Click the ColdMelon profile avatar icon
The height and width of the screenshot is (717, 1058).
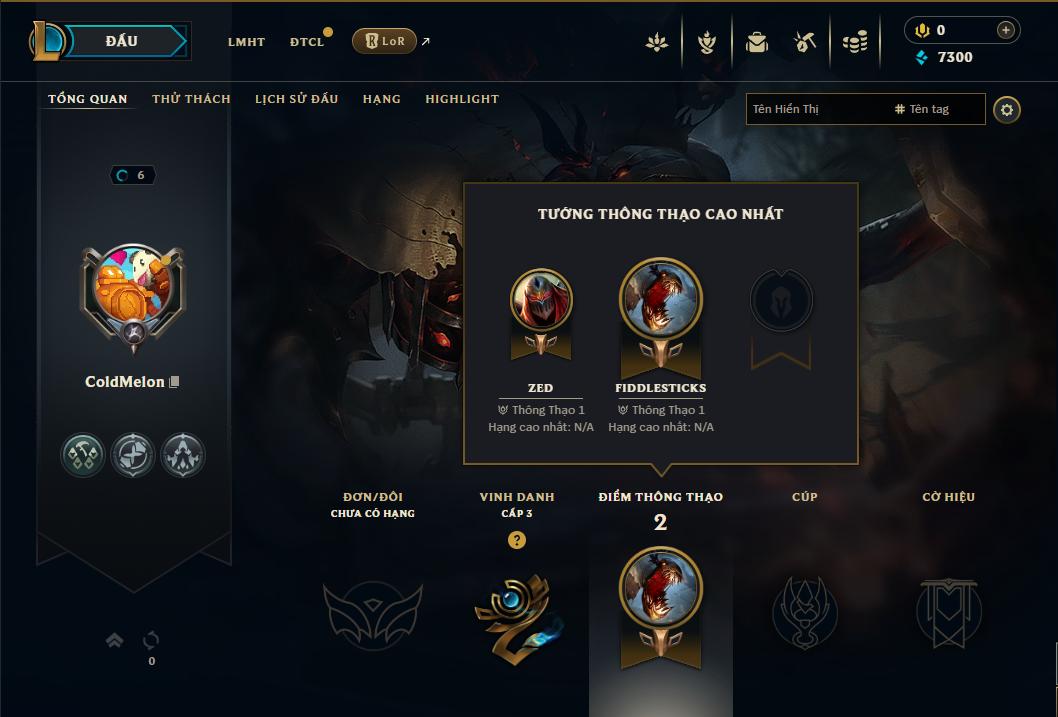click(x=133, y=295)
